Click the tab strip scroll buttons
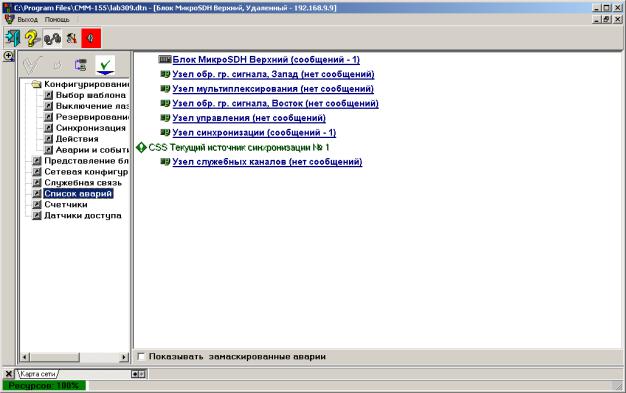 click(139, 374)
